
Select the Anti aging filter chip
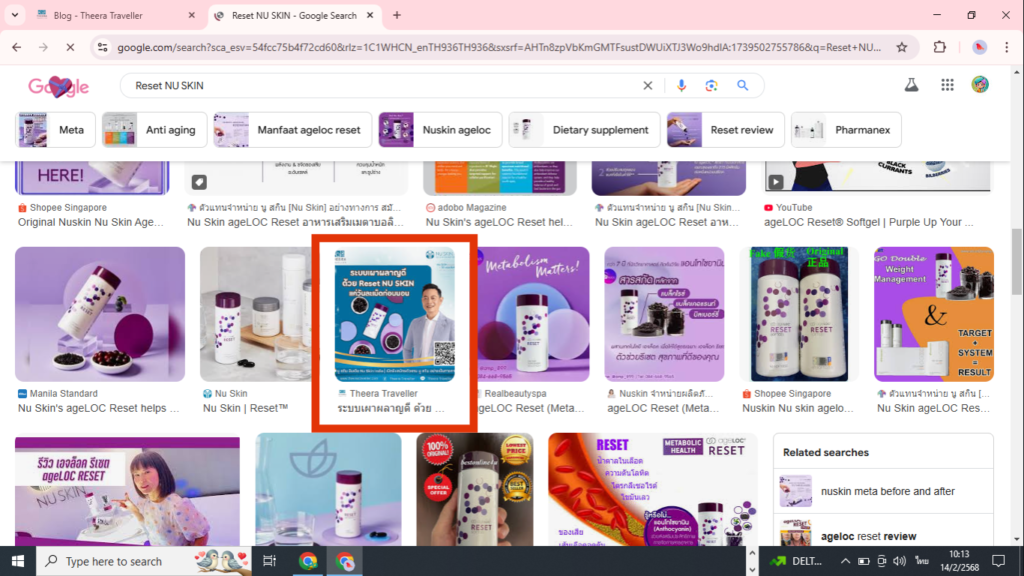point(155,130)
